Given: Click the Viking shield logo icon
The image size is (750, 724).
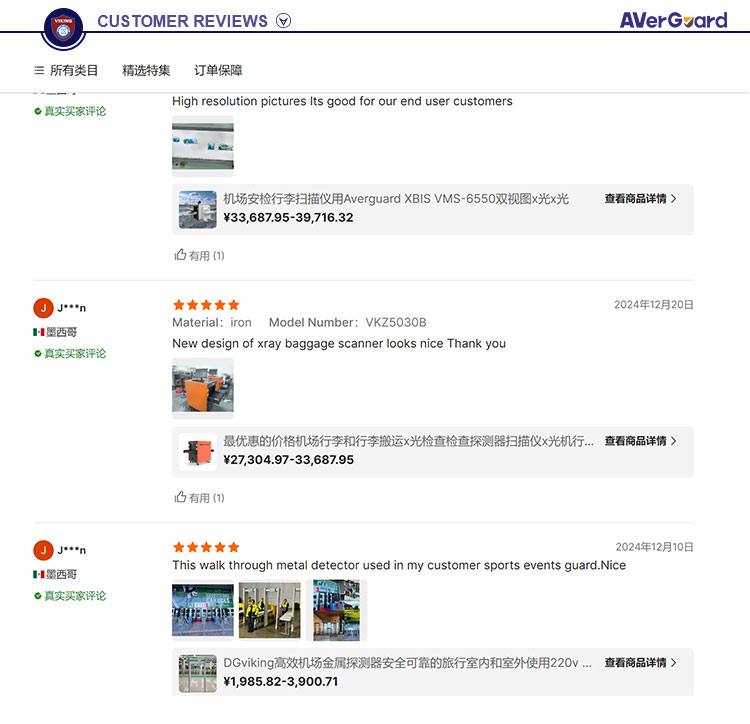Looking at the screenshot, I should coord(63,29).
